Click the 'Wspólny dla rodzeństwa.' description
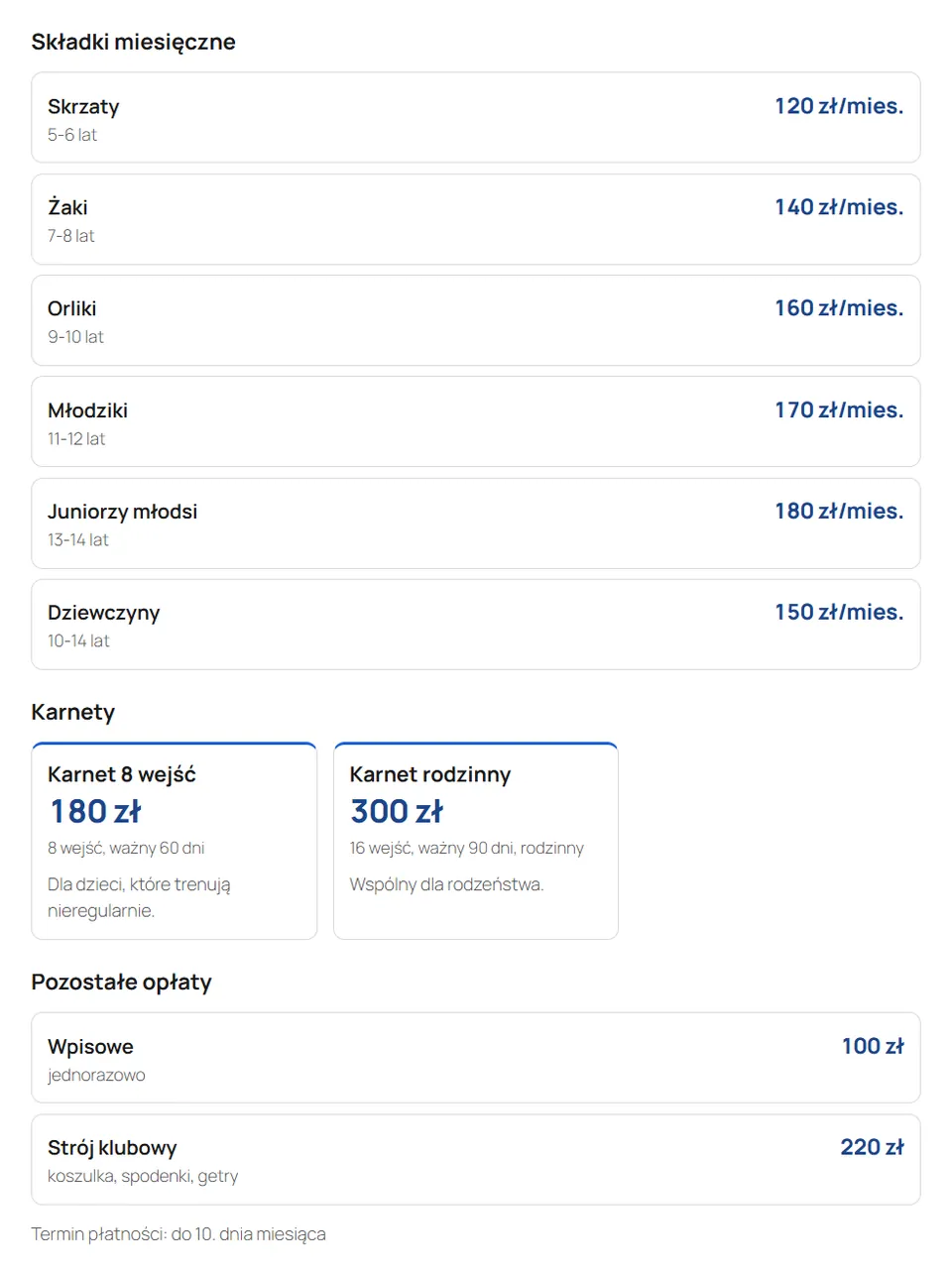952x1274 pixels. tap(446, 884)
